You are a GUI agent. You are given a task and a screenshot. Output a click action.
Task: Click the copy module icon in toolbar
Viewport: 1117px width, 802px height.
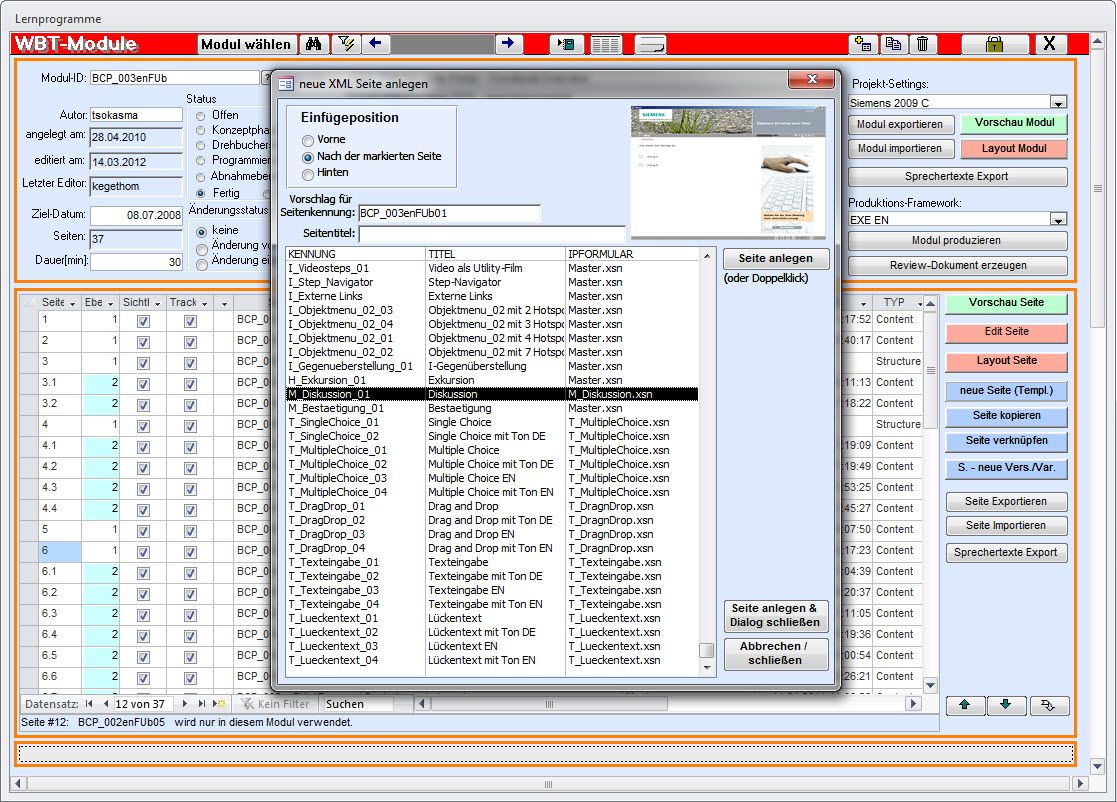click(892, 44)
